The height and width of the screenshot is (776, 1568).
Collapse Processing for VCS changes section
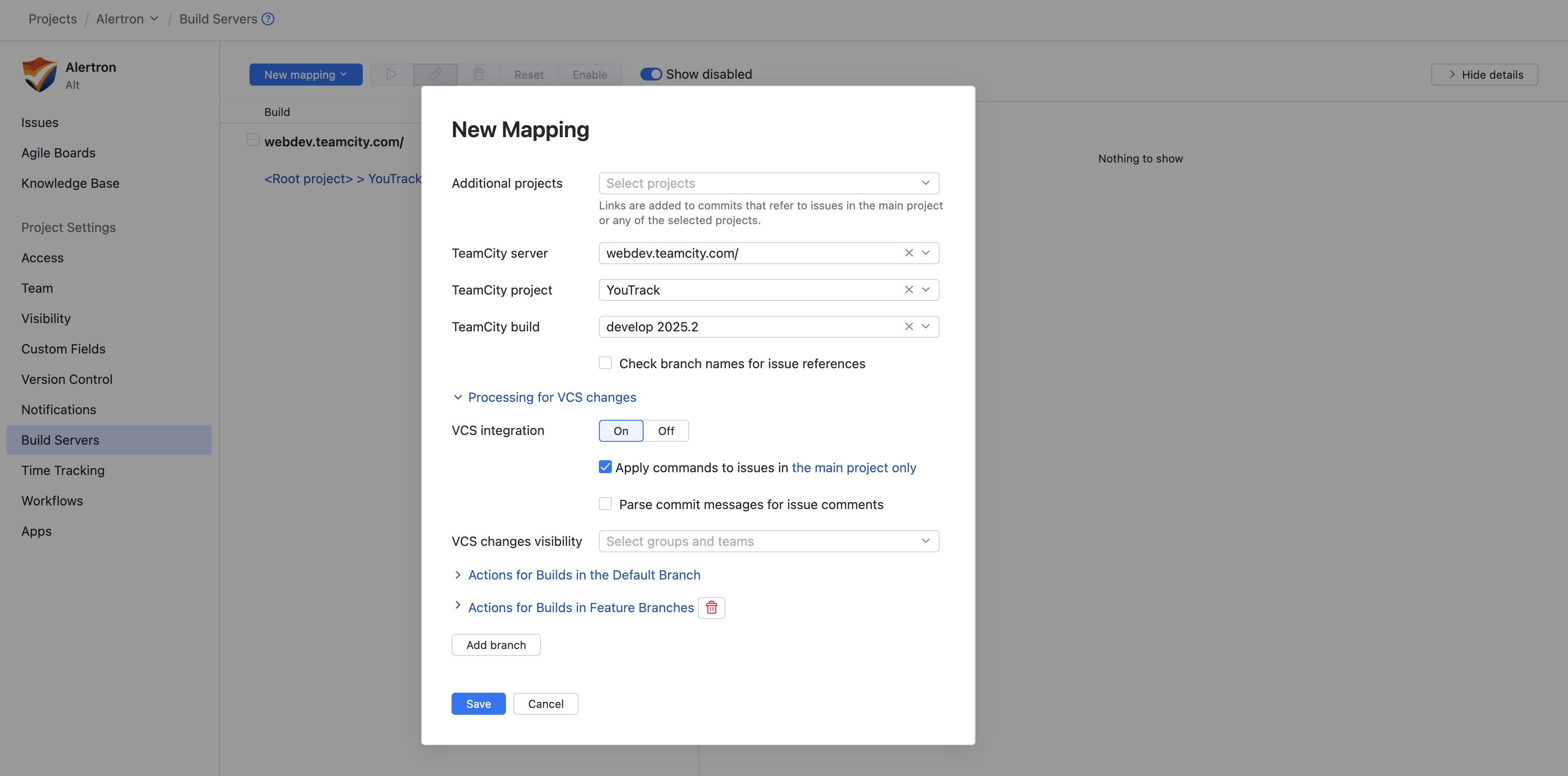[x=552, y=397]
